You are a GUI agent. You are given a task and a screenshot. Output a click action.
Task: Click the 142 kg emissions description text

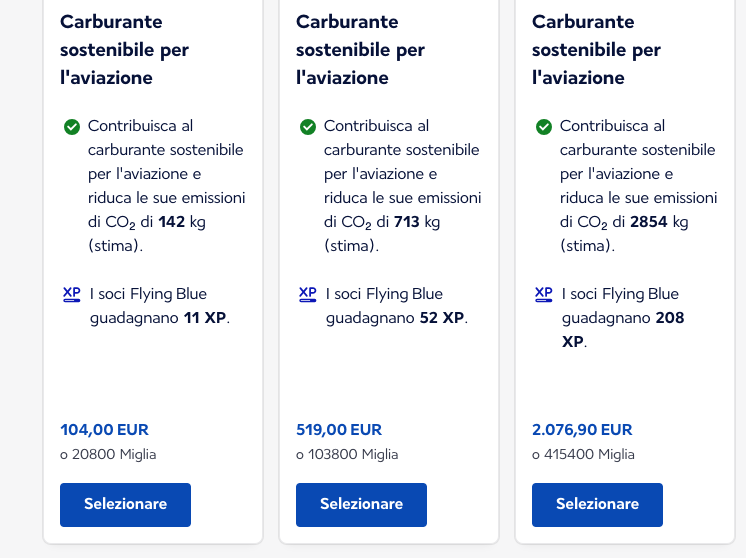pos(167,186)
